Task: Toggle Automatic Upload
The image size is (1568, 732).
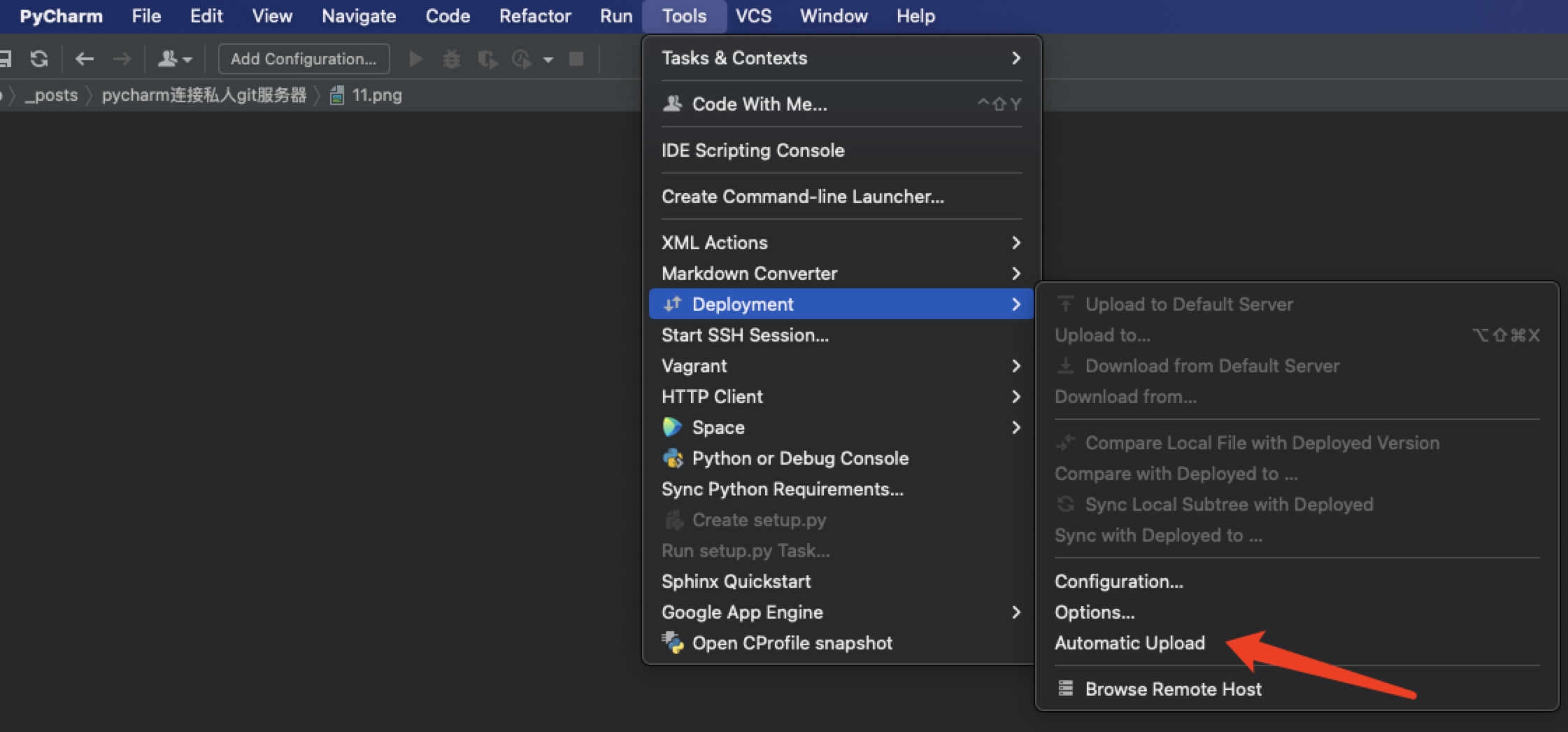Action: point(1297,643)
